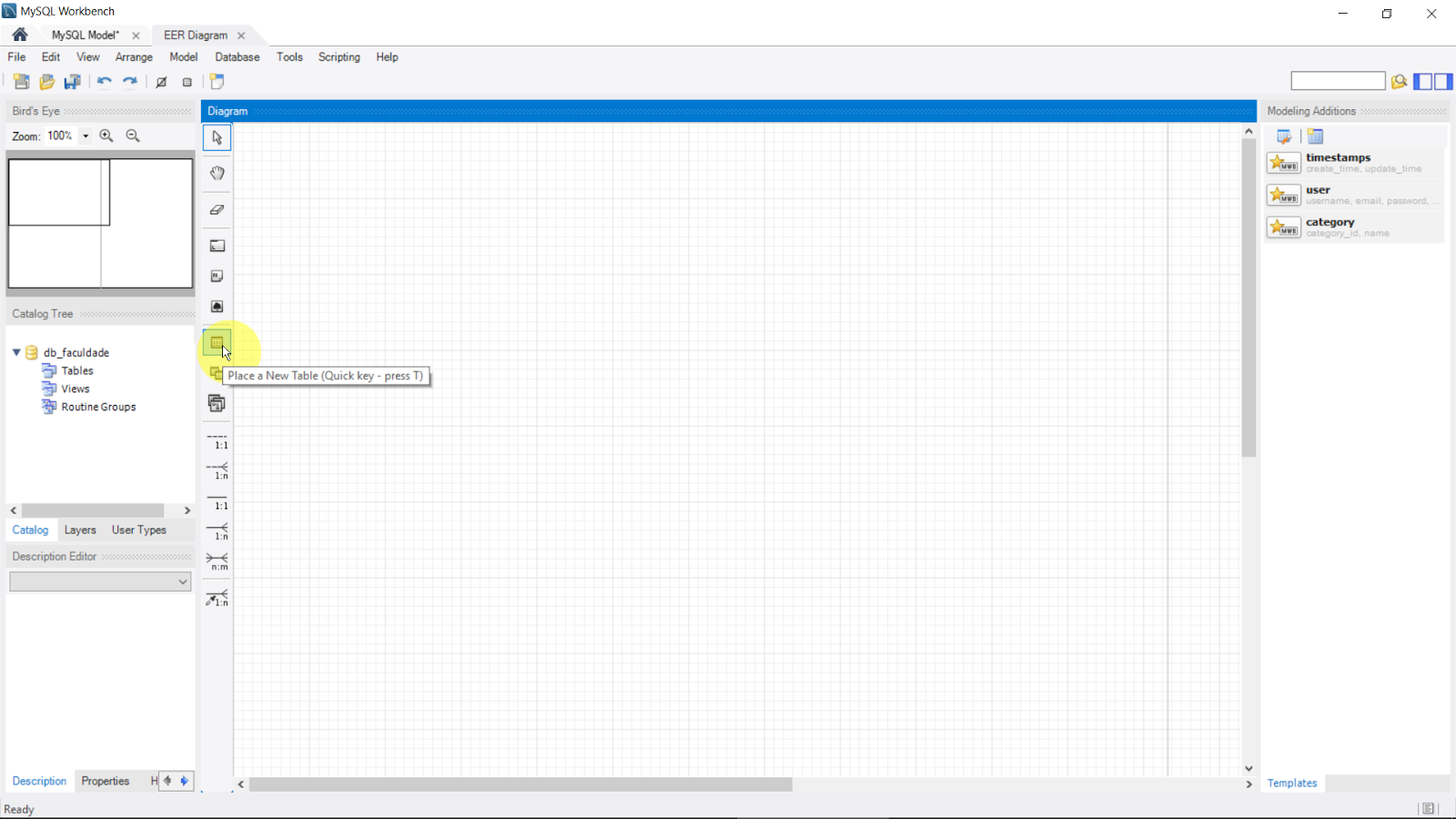Zoom out on the Bird's Eye view
This screenshot has width=1456, height=819.
coord(133,136)
